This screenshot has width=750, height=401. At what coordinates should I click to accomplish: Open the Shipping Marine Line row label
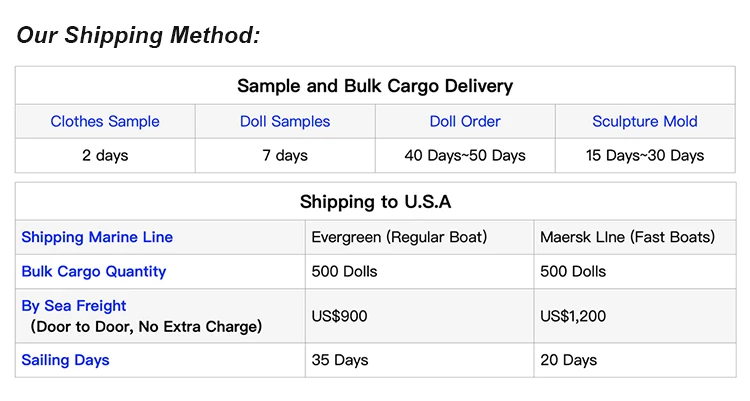tap(97, 237)
